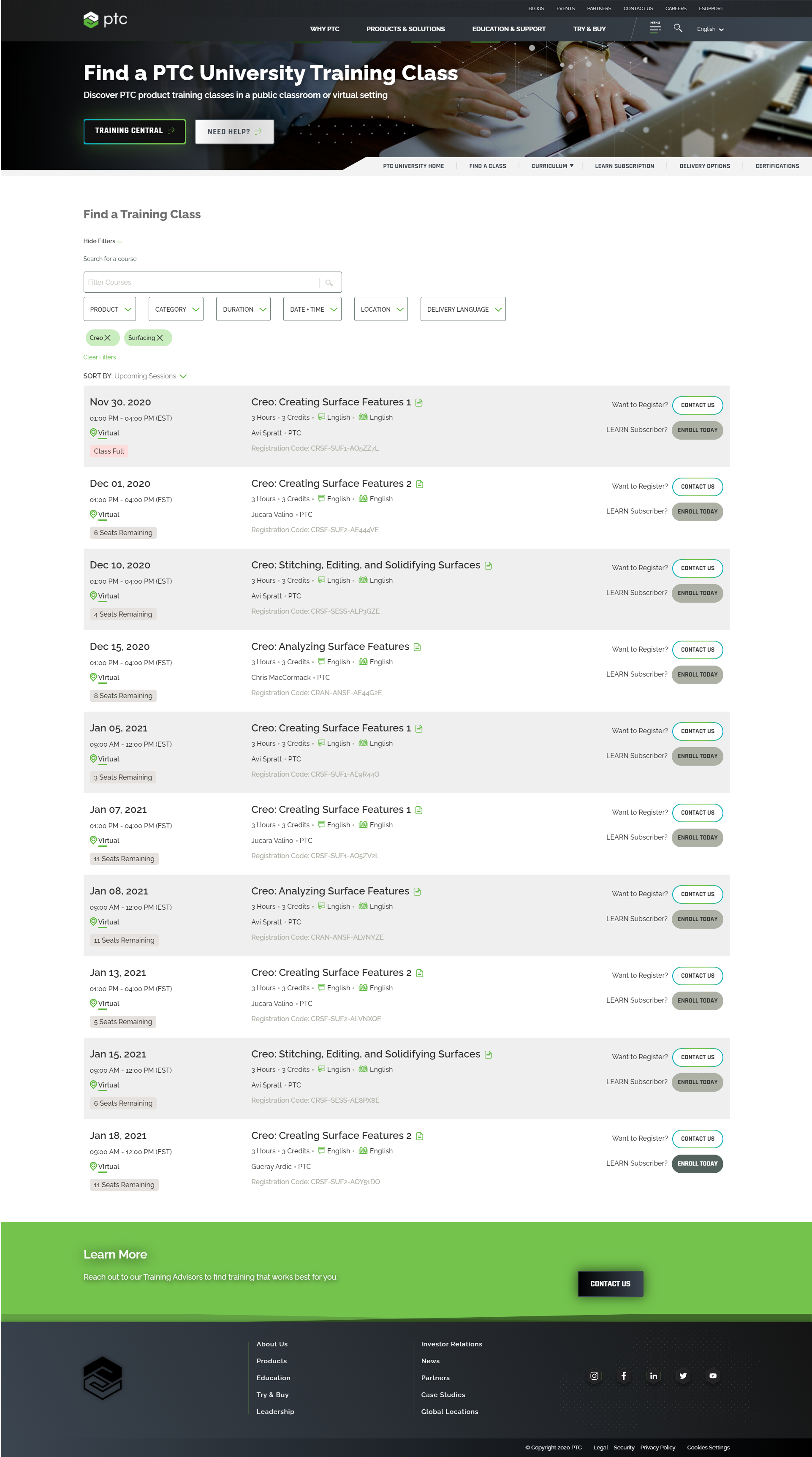Click the Clear Filters link
812x1457 pixels.
[x=100, y=357]
